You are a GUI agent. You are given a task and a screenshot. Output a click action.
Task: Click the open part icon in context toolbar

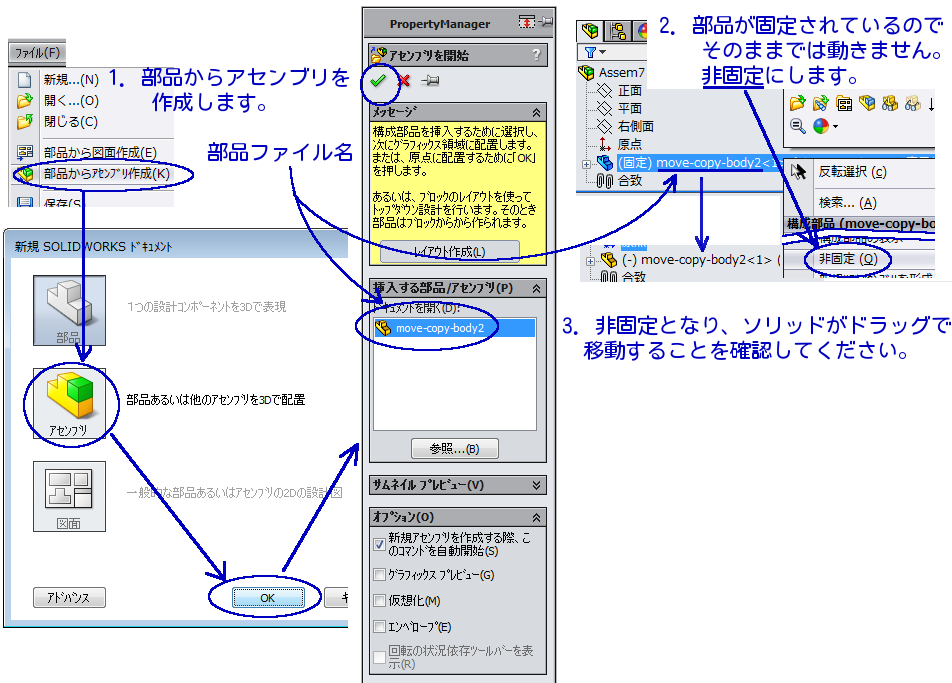click(797, 103)
